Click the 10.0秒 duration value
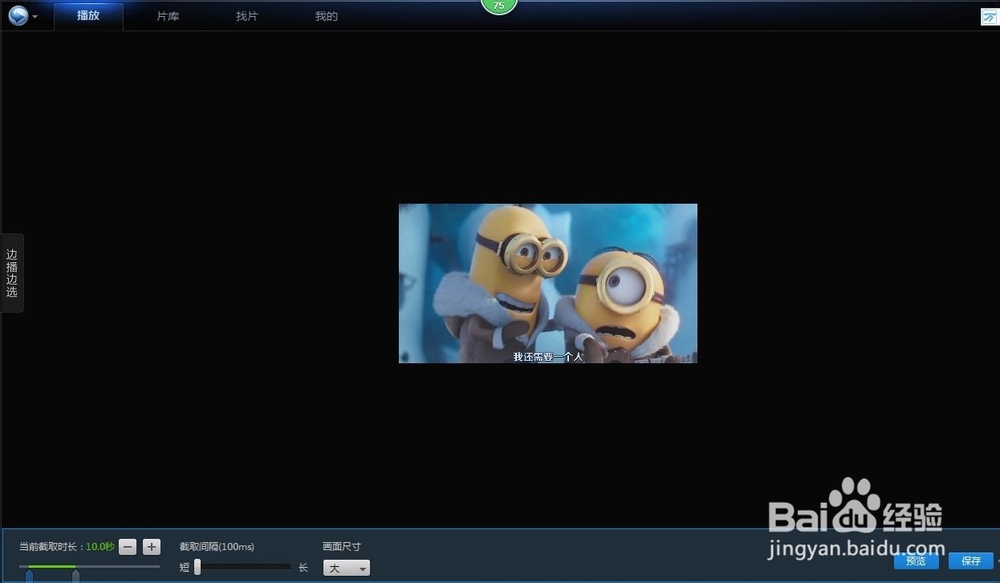Image resolution: width=1000 pixels, height=583 pixels. pyautogui.click(x=100, y=547)
